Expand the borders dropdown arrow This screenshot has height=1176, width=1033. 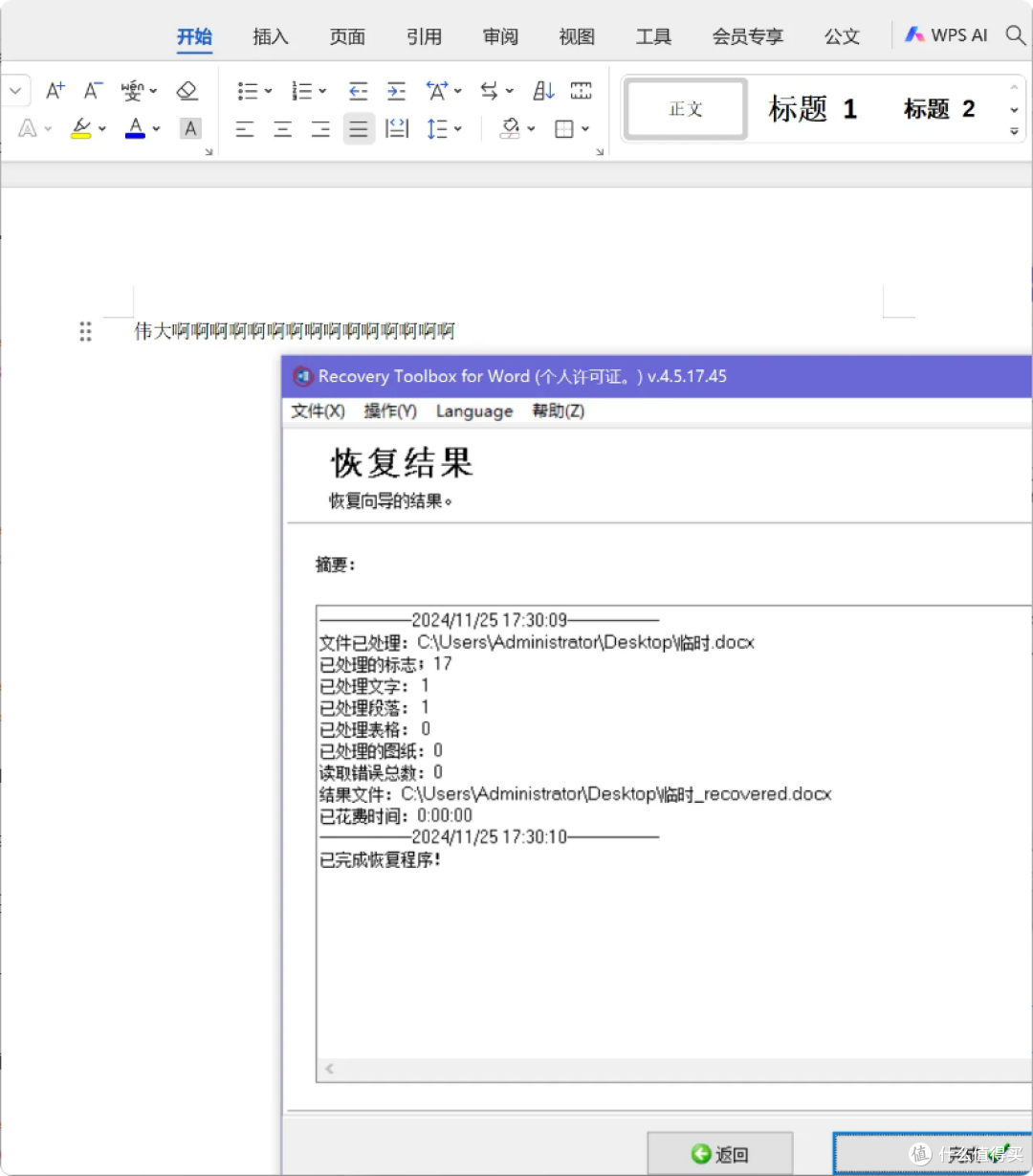[x=585, y=129]
